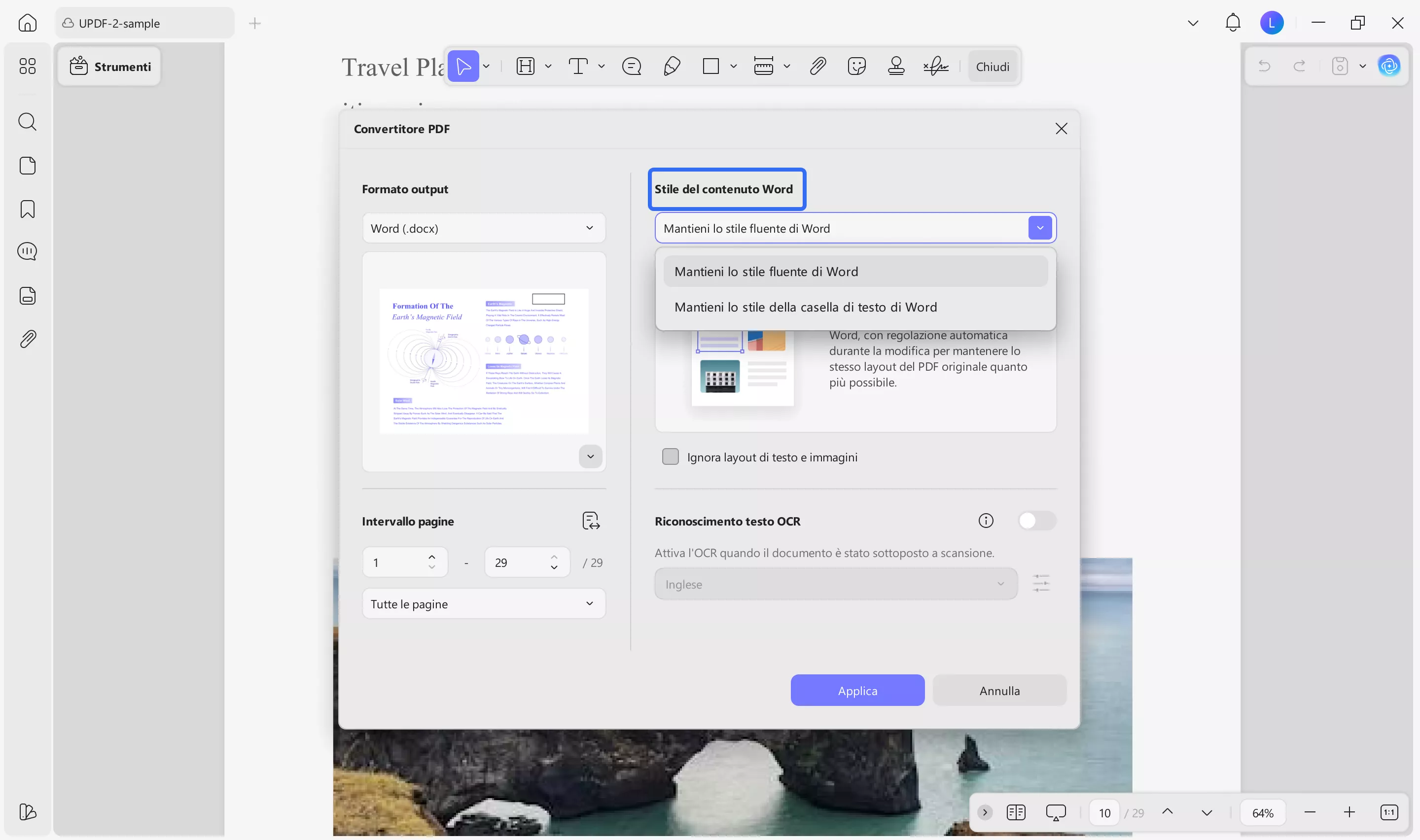Image resolution: width=1420 pixels, height=840 pixels.
Task: Open the search panel in the sidebar
Action: [x=27, y=122]
